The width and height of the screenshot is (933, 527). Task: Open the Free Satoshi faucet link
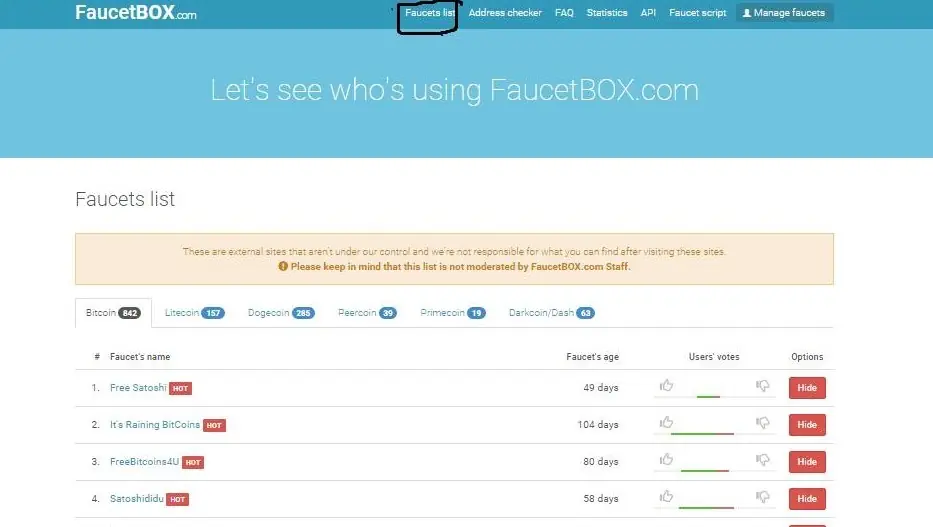138,388
